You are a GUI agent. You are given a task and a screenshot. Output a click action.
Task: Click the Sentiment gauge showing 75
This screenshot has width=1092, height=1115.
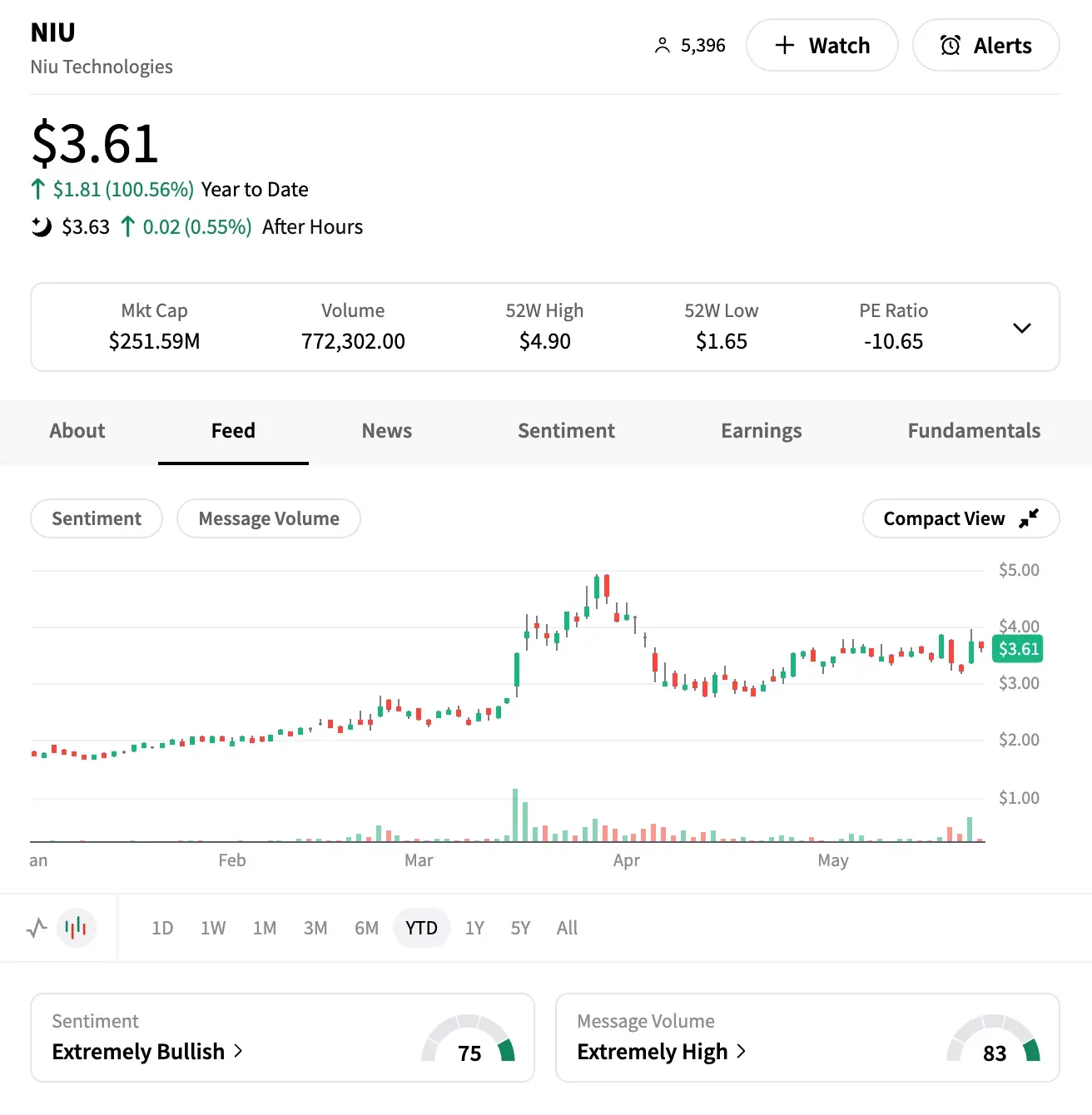469,1038
